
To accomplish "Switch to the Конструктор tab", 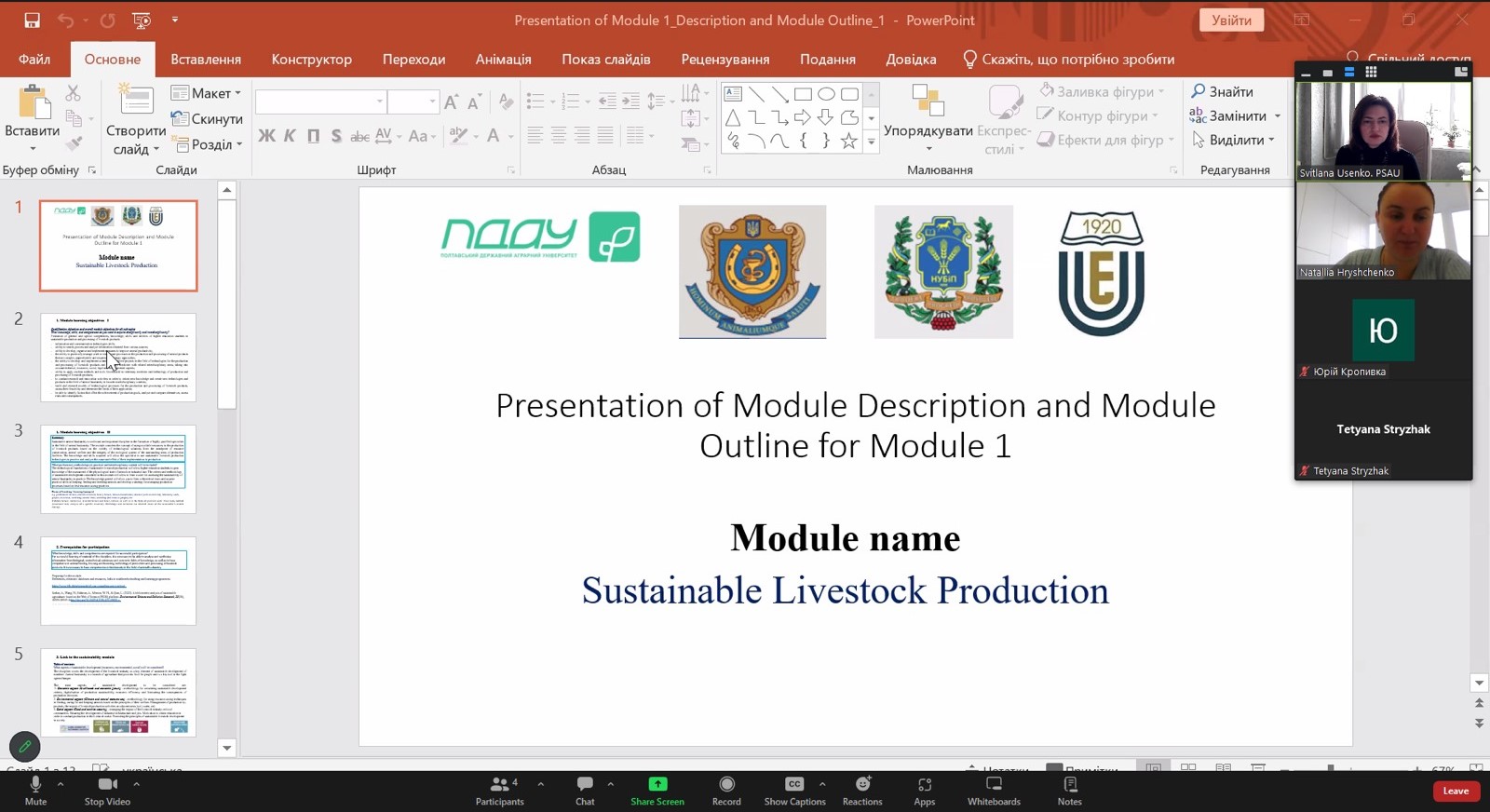I will [x=312, y=59].
